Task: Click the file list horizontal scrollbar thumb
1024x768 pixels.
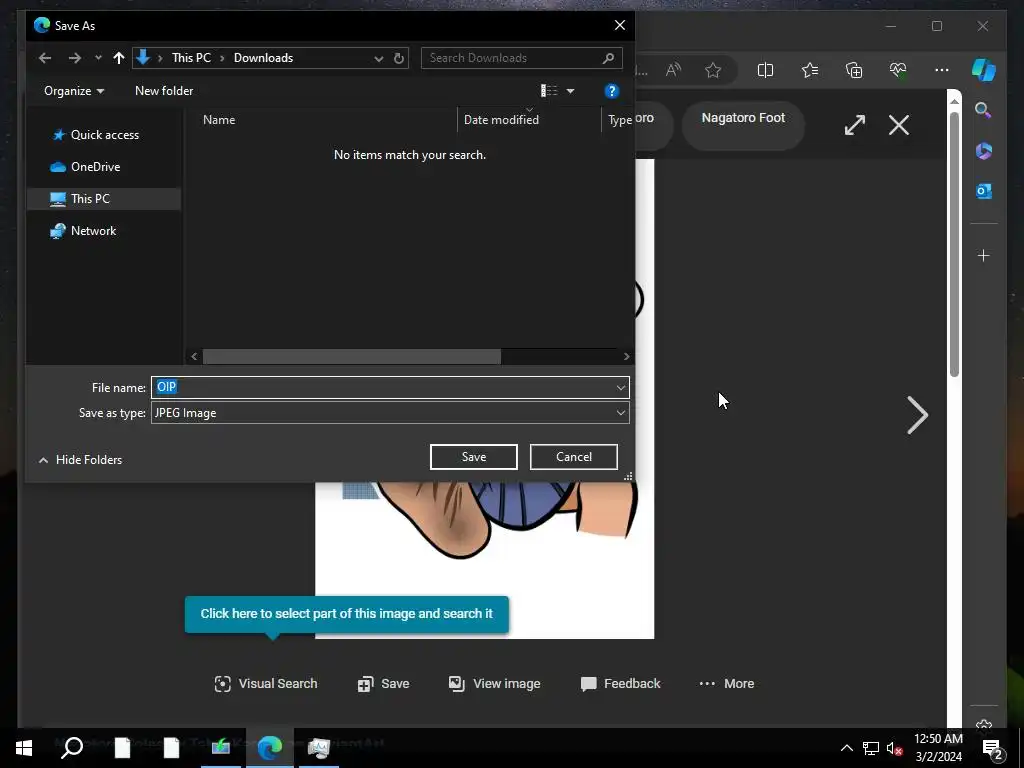Action: [x=352, y=357]
